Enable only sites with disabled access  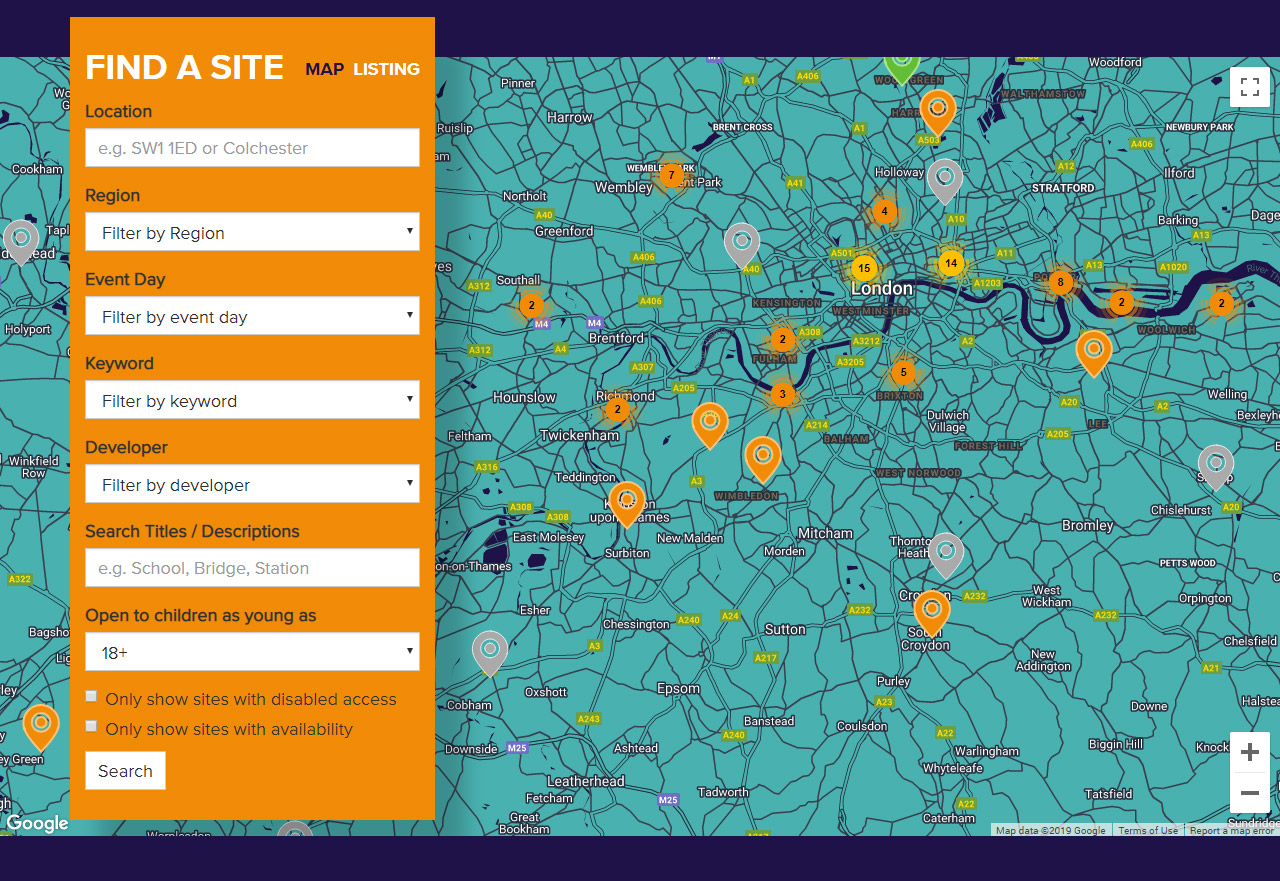92,697
